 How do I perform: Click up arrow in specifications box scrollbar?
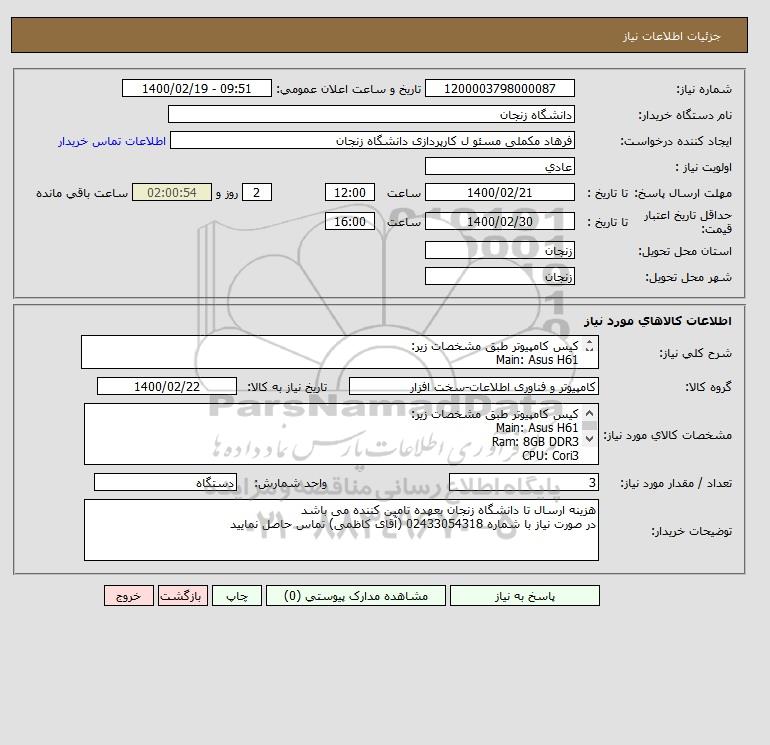[x=590, y=414]
